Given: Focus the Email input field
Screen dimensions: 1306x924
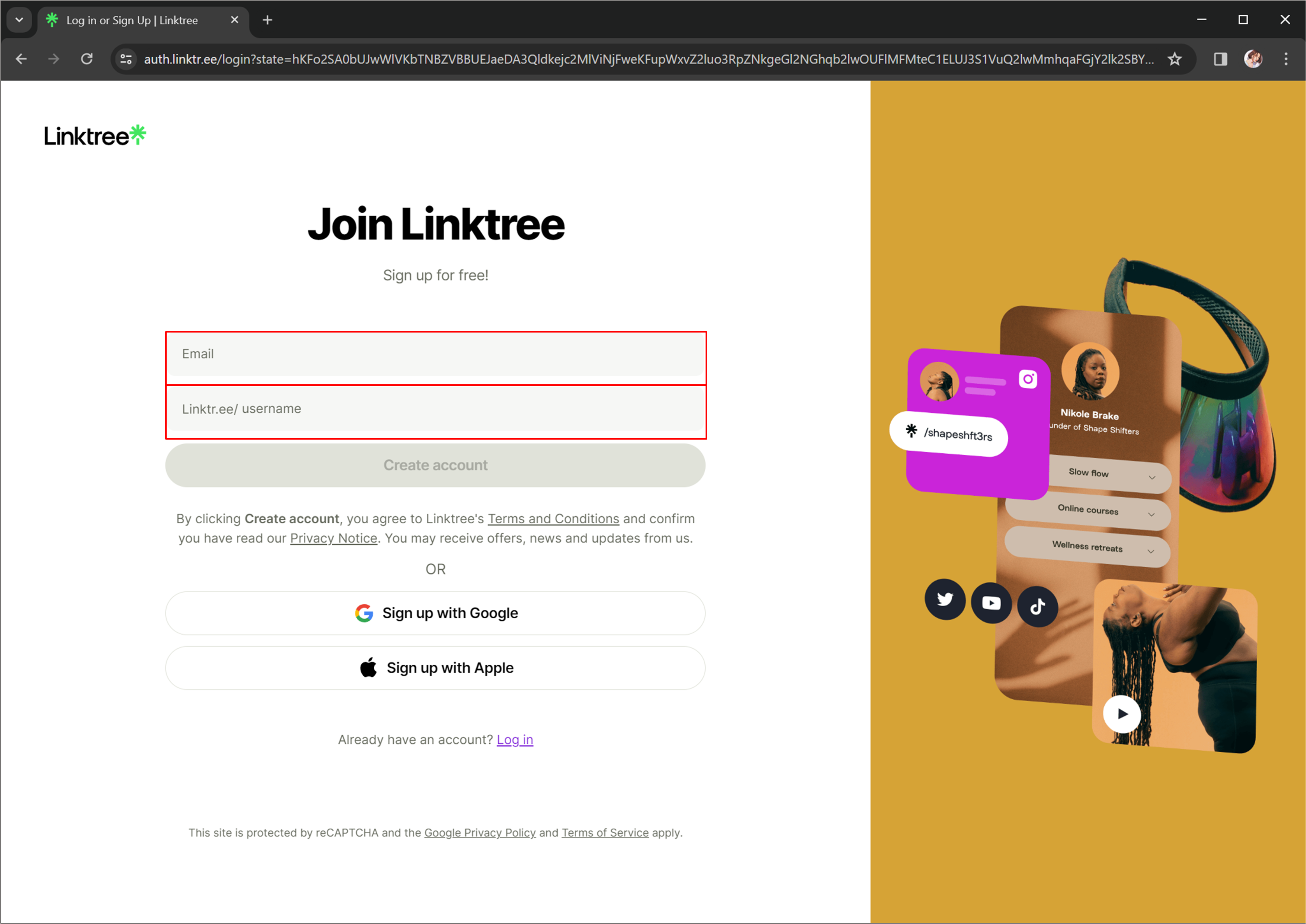Looking at the screenshot, I should tap(435, 354).
